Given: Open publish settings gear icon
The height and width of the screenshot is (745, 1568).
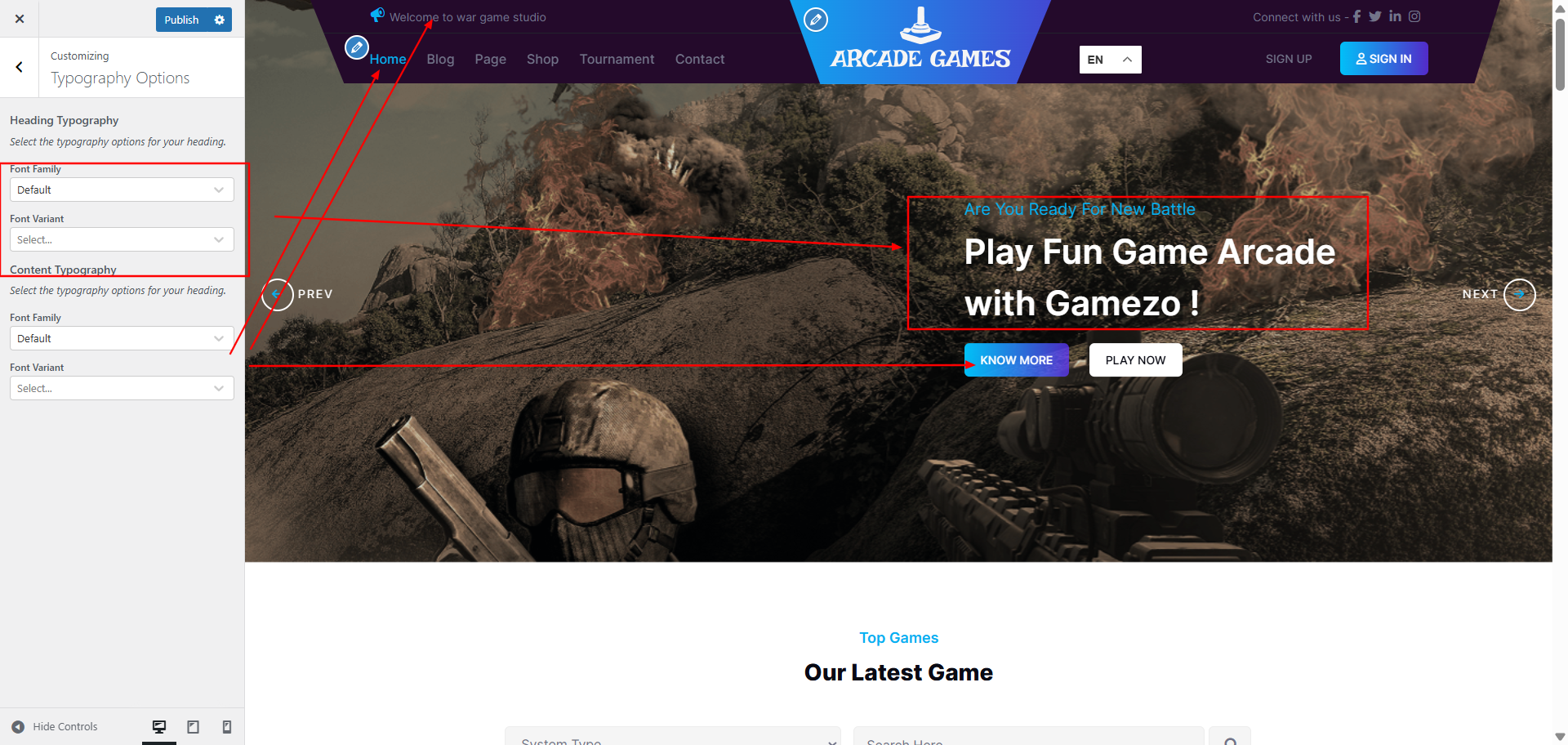Looking at the screenshot, I should (220, 20).
